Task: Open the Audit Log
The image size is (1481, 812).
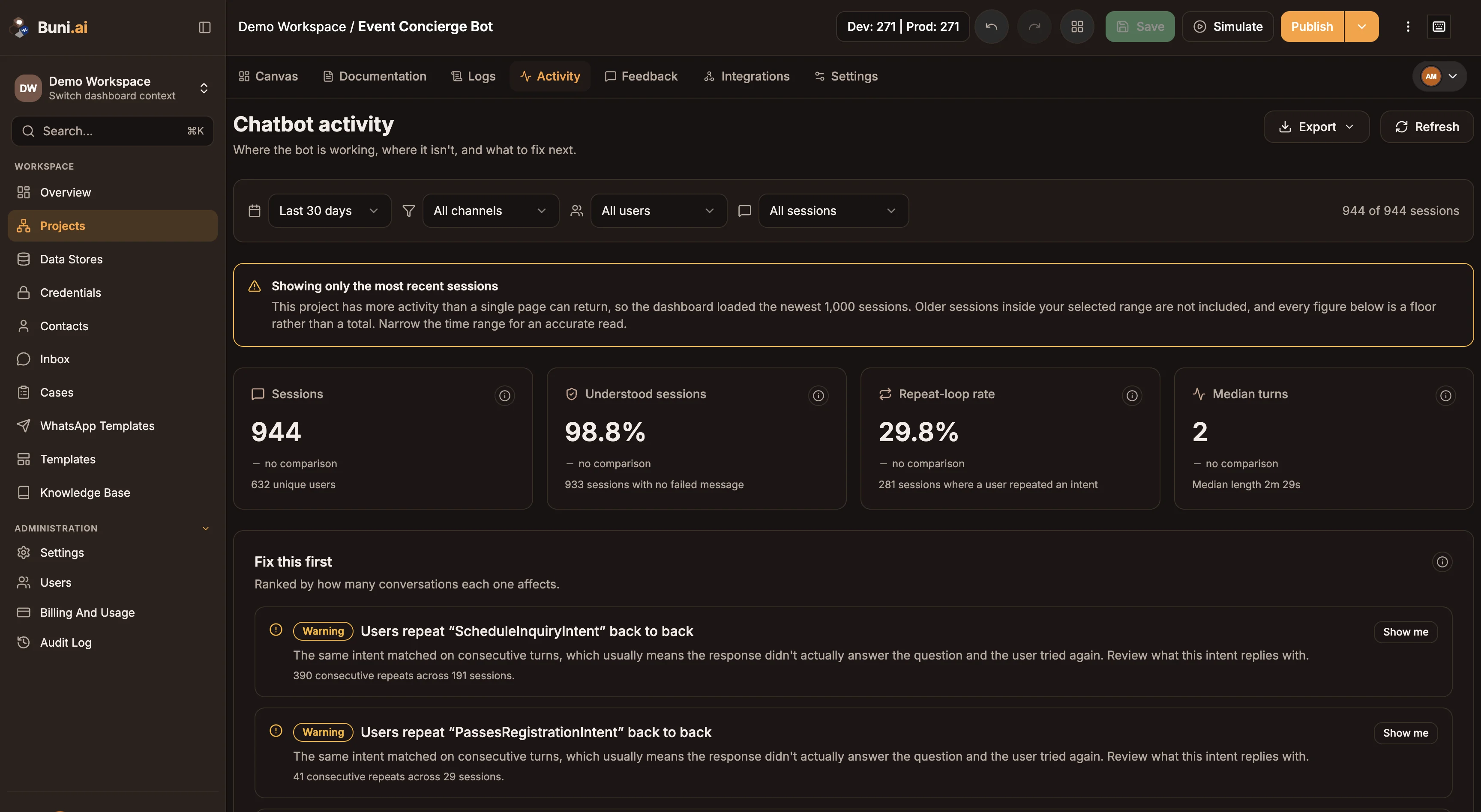Action: click(113, 642)
